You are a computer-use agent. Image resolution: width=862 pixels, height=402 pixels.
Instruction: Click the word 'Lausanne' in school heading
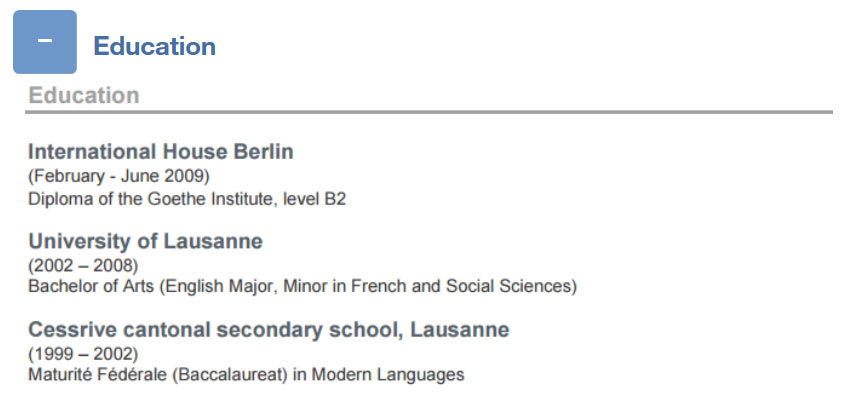(x=460, y=329)
